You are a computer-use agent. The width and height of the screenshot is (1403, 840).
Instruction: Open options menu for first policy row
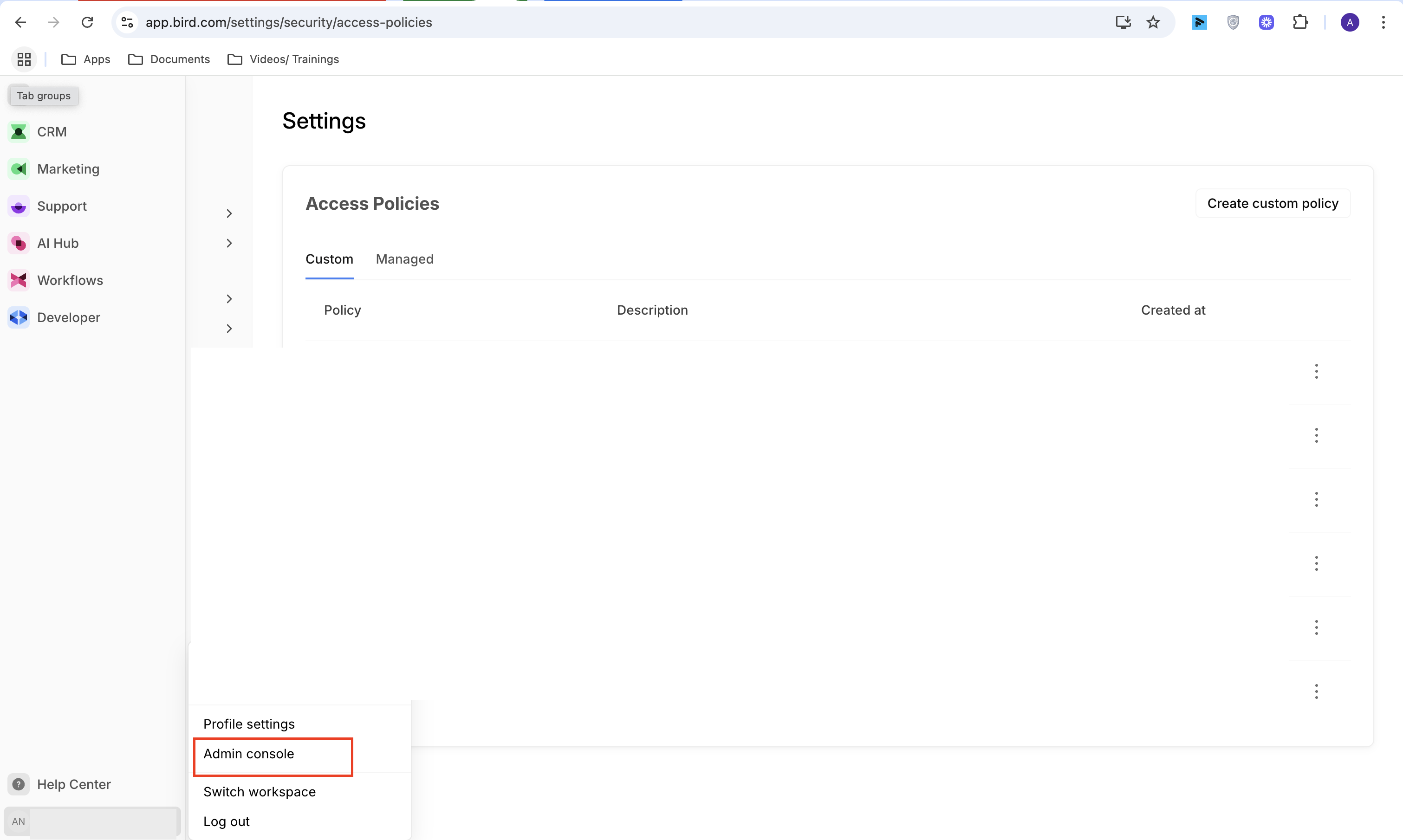(x=1316, y=372)
